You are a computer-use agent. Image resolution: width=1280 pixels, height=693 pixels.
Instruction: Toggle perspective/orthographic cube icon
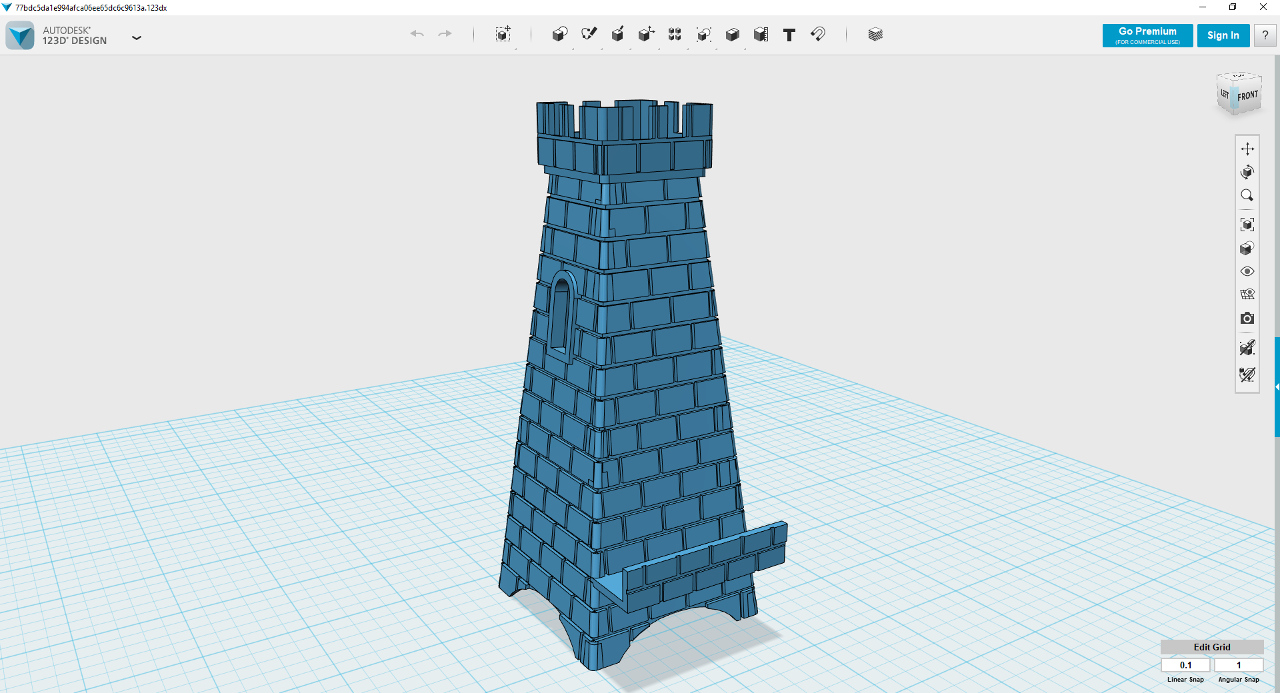coord(1247,248)
